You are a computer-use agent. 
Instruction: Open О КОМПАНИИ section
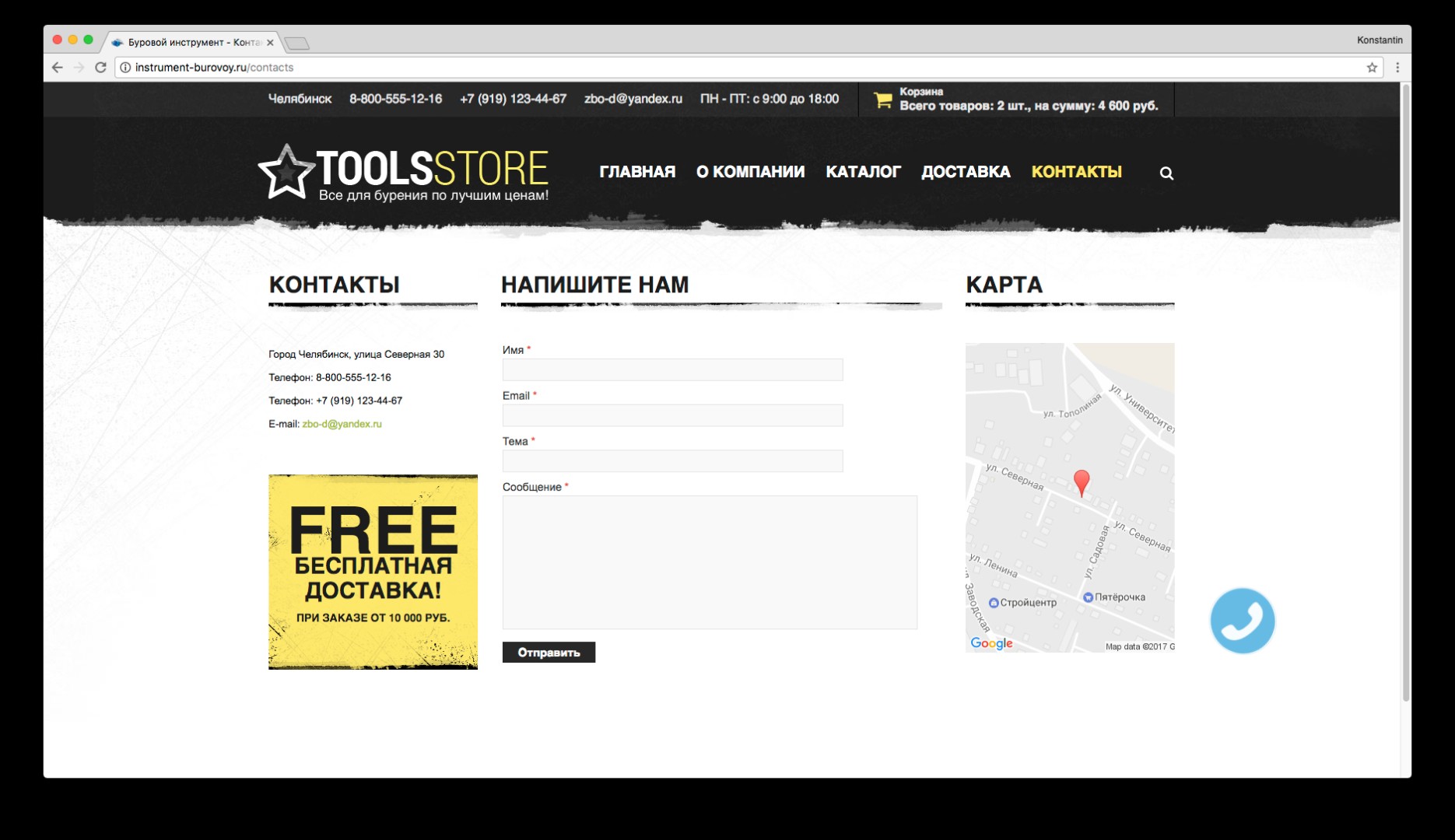click(x=750, y=172)
